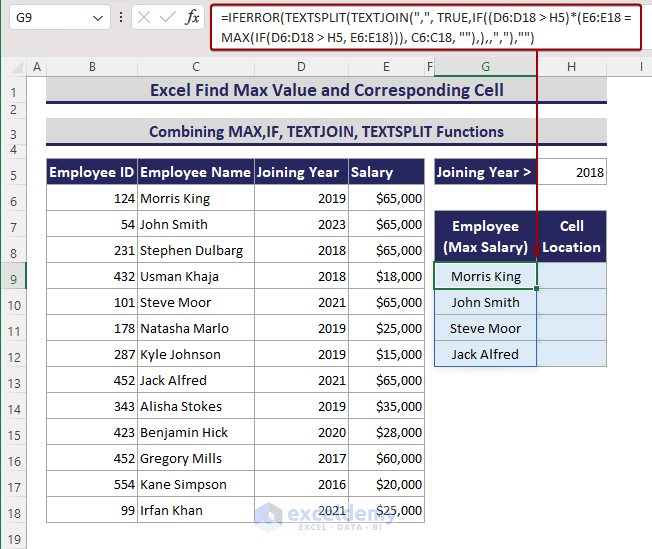
Task: Click the three-dot name box resize handle
Action: pyautogui.click(x=121, y=18)
